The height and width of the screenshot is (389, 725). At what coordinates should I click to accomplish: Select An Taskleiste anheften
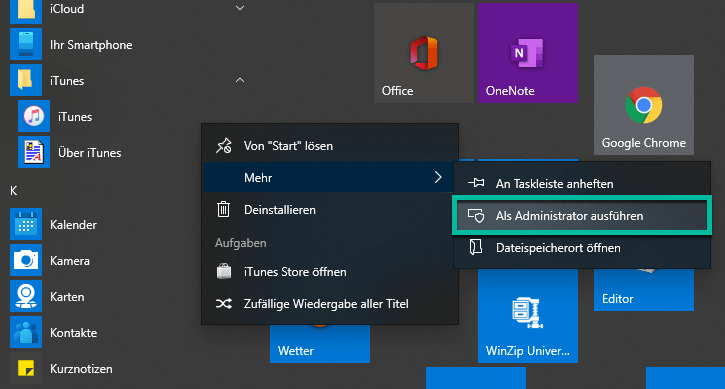[x=582, y=184]
